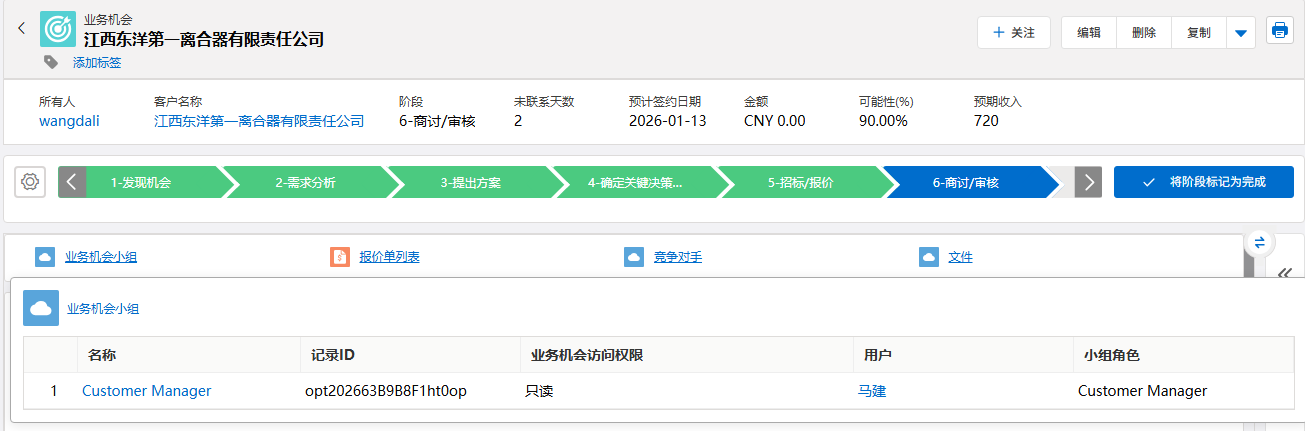Screen dimensions: 1305x431
Task: Select the 1-发现机会 stage
Action: (x=140, y=183)
